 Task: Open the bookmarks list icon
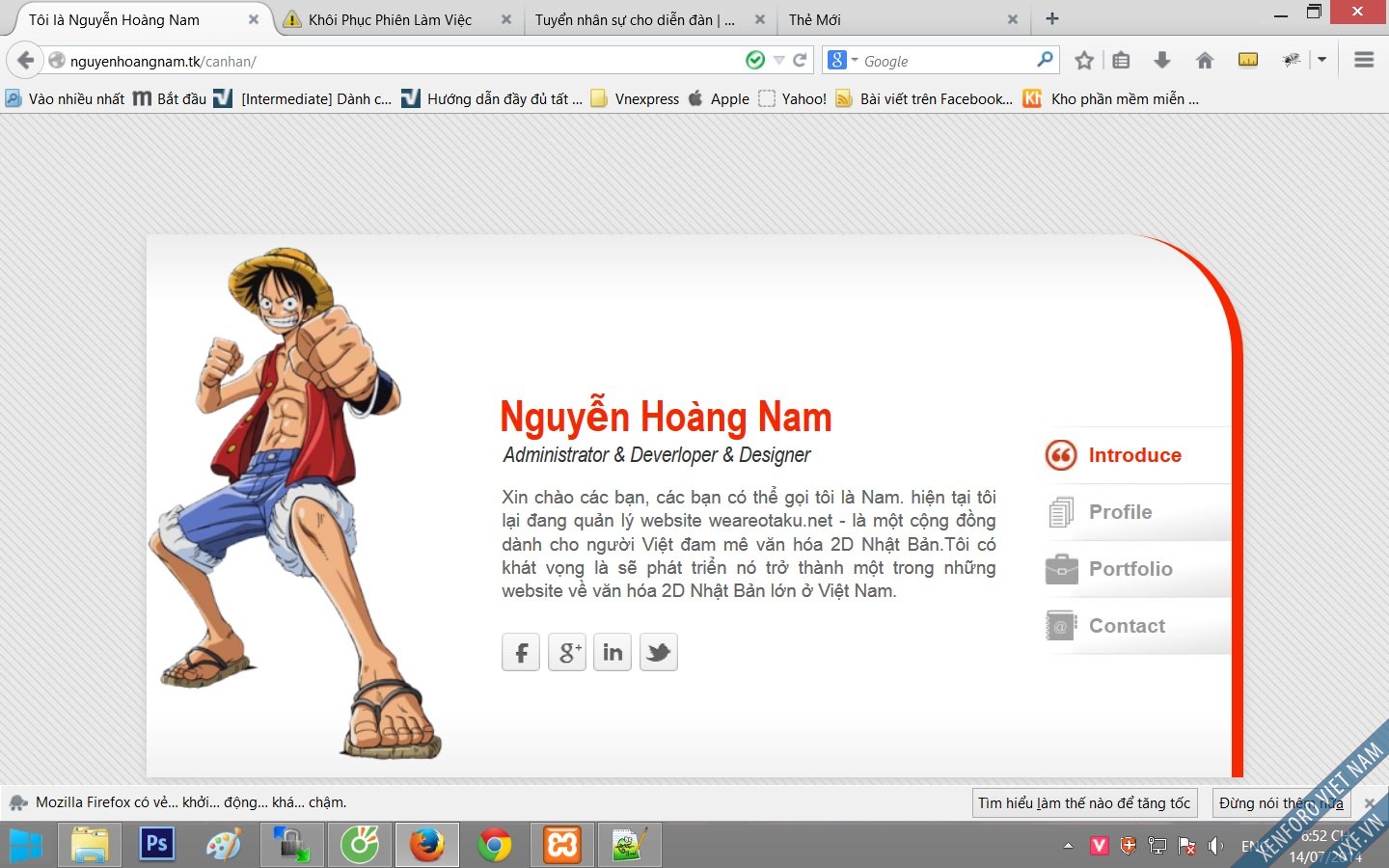pyautogui.click(x=1121, y=61)
